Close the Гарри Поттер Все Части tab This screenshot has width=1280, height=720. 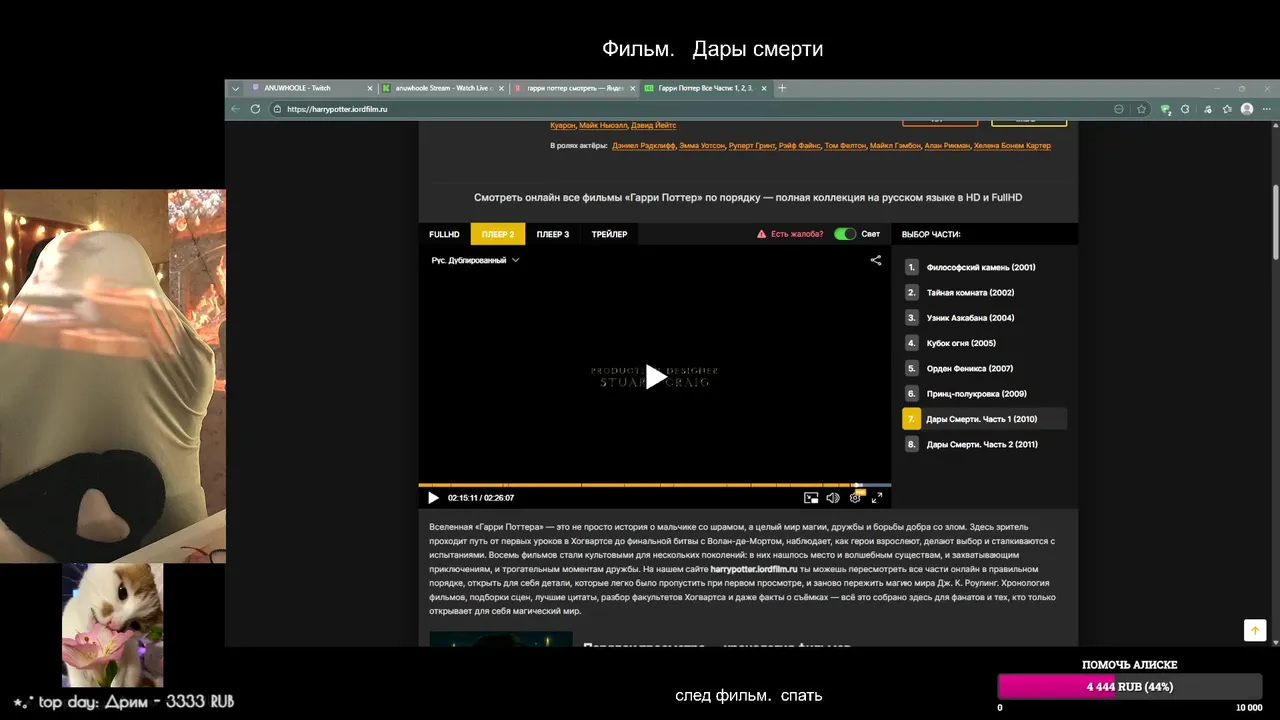click(763, 88)
